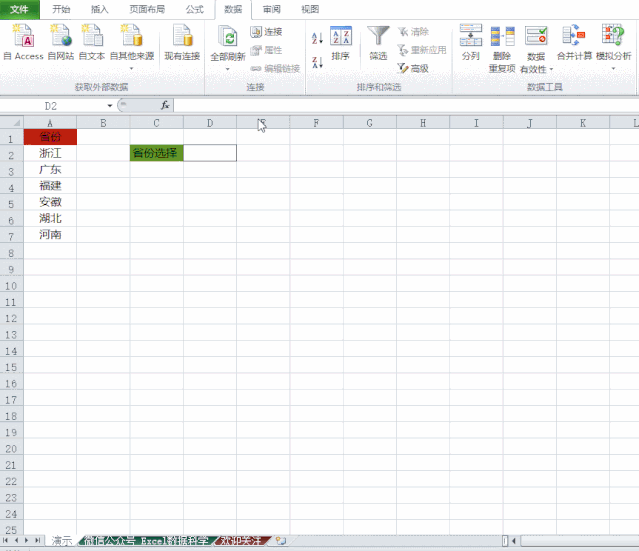The image size is (639, 551).
Task: Switch to the 视图 (View) tab
Action: (x=310, y=9)
